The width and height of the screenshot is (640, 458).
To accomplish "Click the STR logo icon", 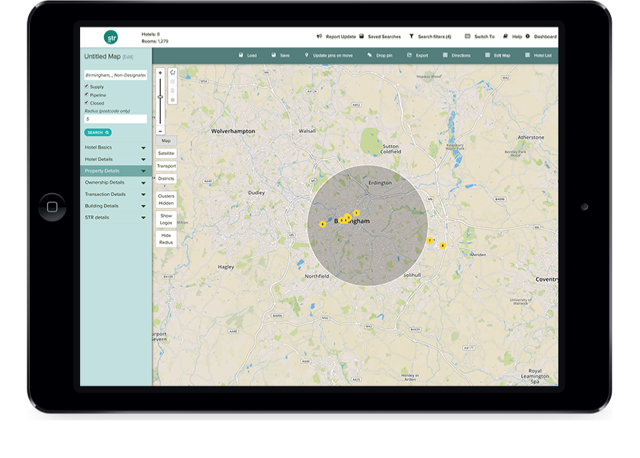I will [111, 37].
